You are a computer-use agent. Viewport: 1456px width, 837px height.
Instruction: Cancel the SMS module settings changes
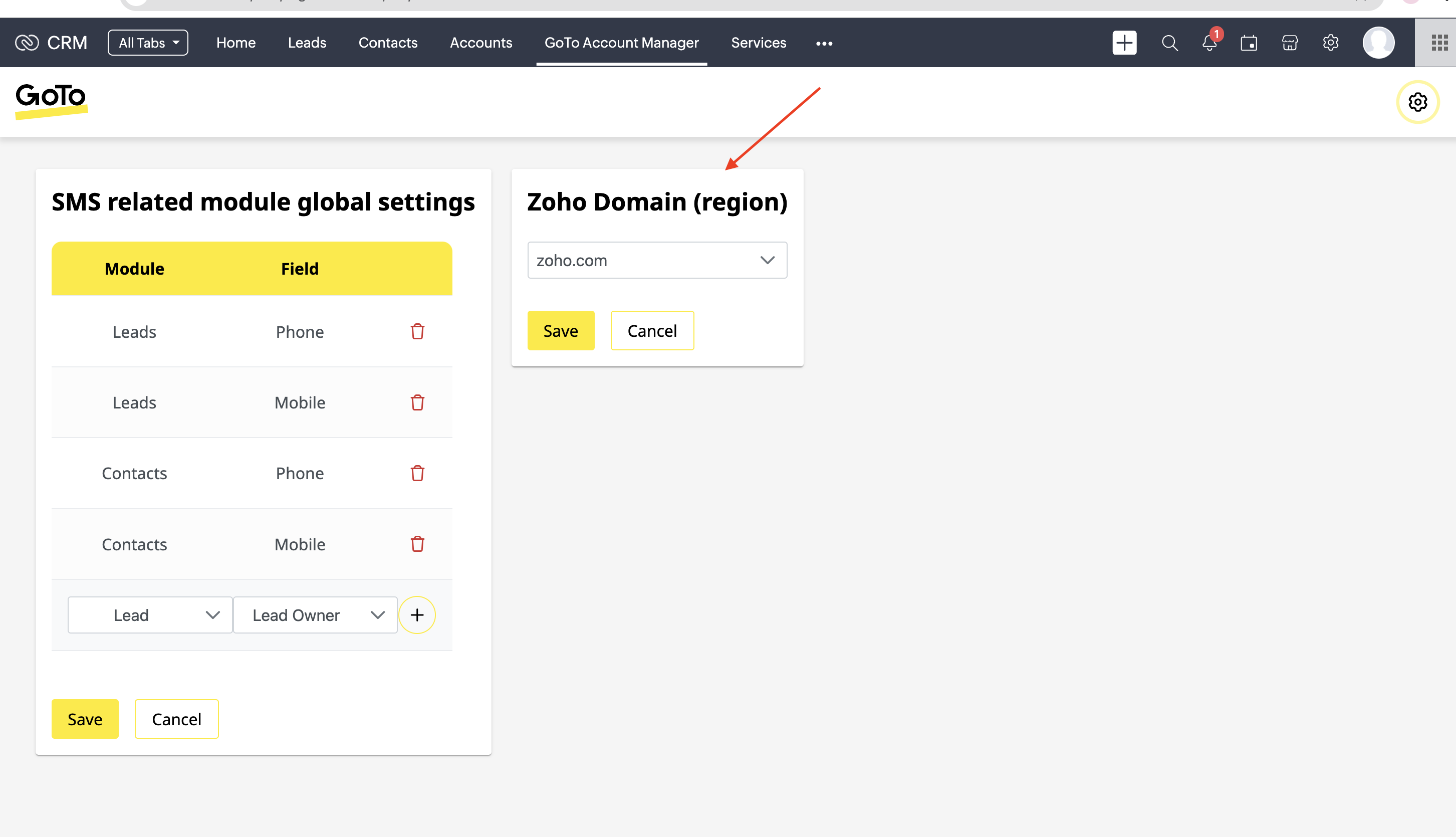(176, 719)
